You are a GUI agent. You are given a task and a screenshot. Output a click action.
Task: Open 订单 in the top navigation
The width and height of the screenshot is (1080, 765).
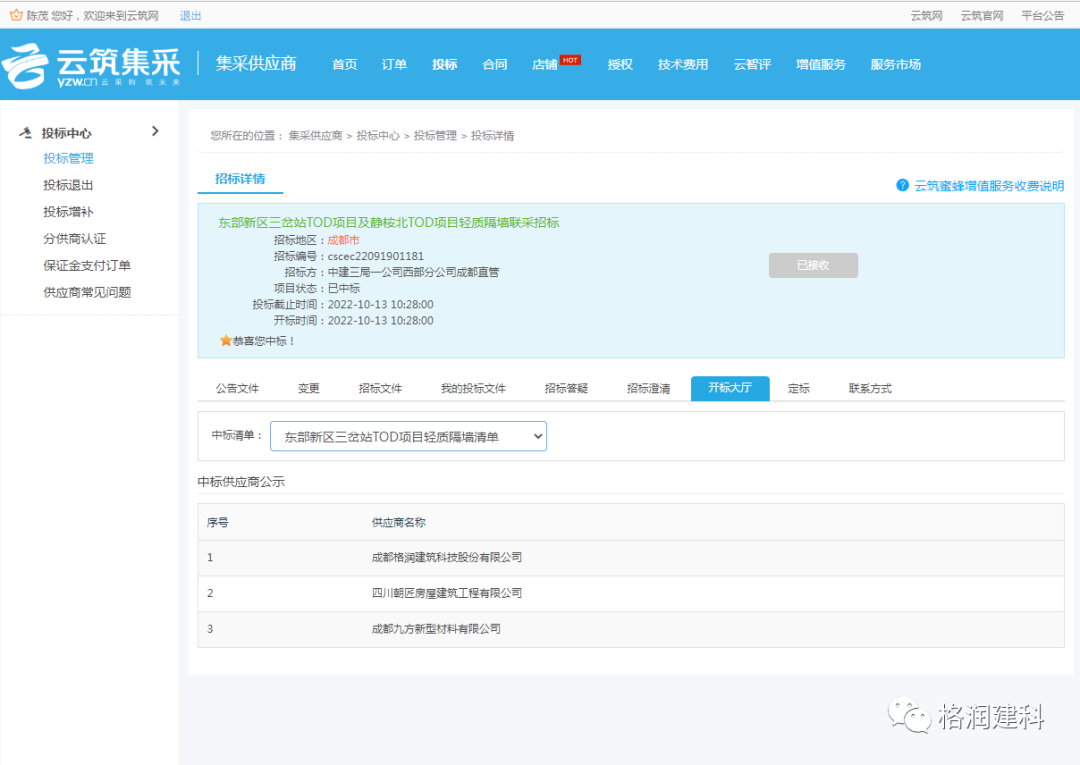(x=394, y=64)
